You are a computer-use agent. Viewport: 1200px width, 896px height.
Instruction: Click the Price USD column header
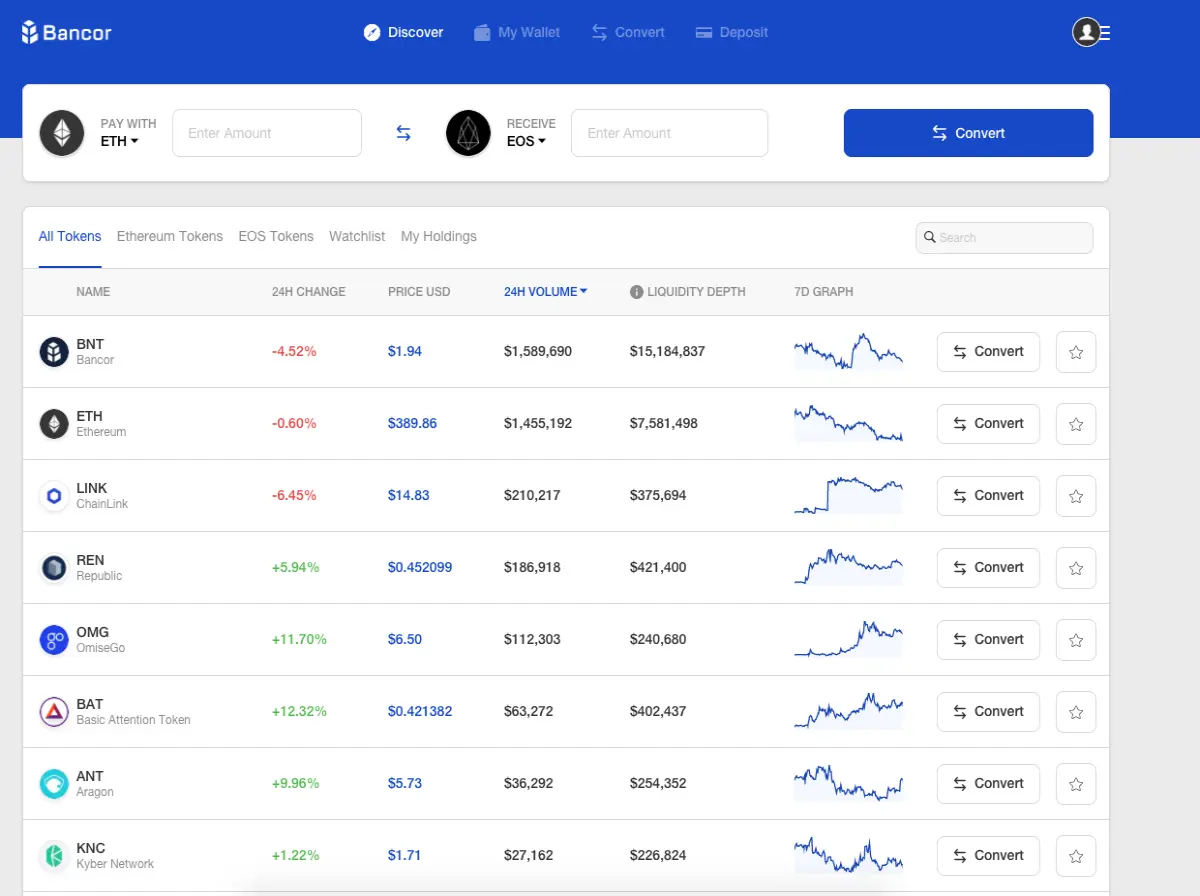[419, 292]
